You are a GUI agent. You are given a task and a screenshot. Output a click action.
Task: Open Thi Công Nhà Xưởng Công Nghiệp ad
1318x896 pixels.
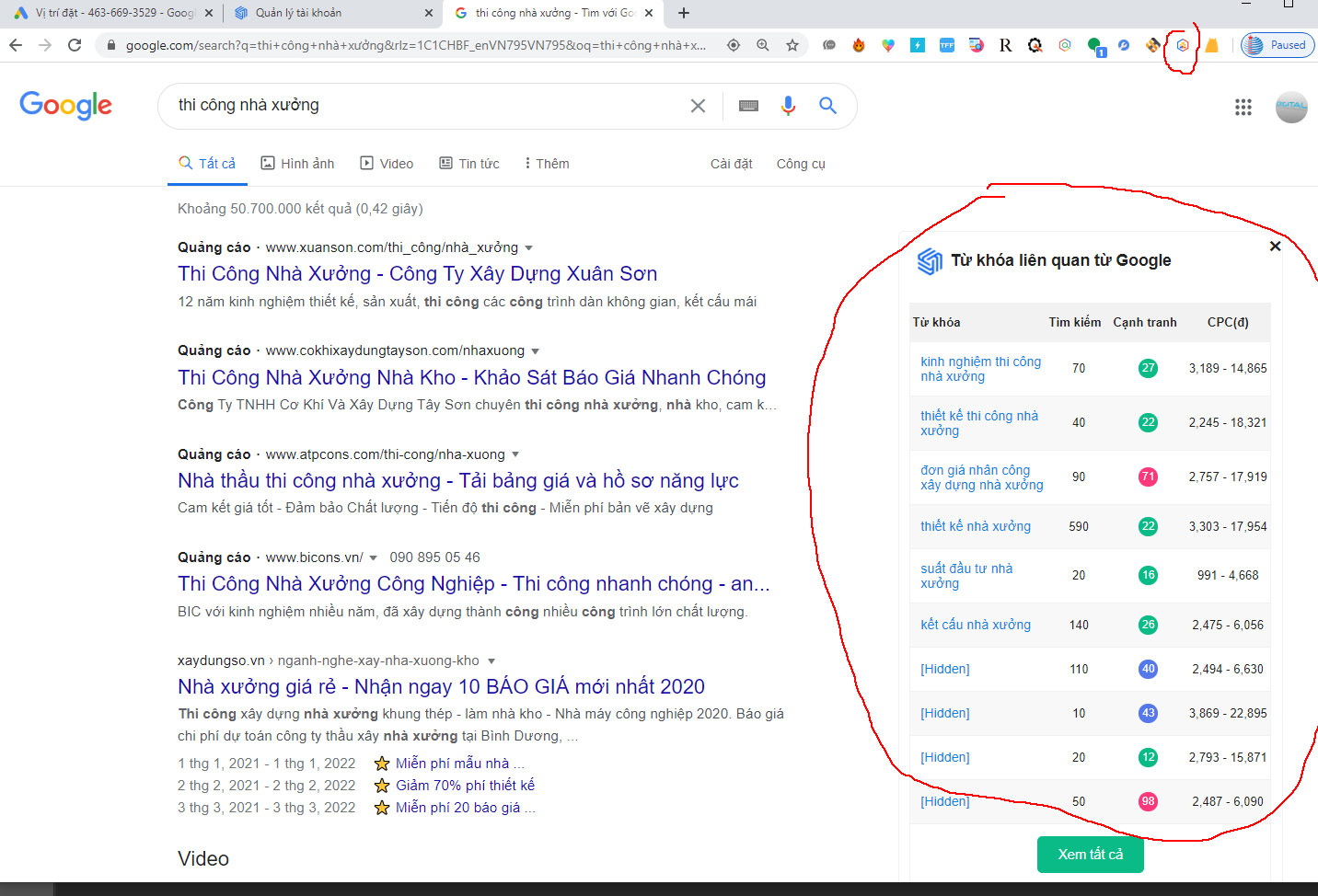click(474, 584)
